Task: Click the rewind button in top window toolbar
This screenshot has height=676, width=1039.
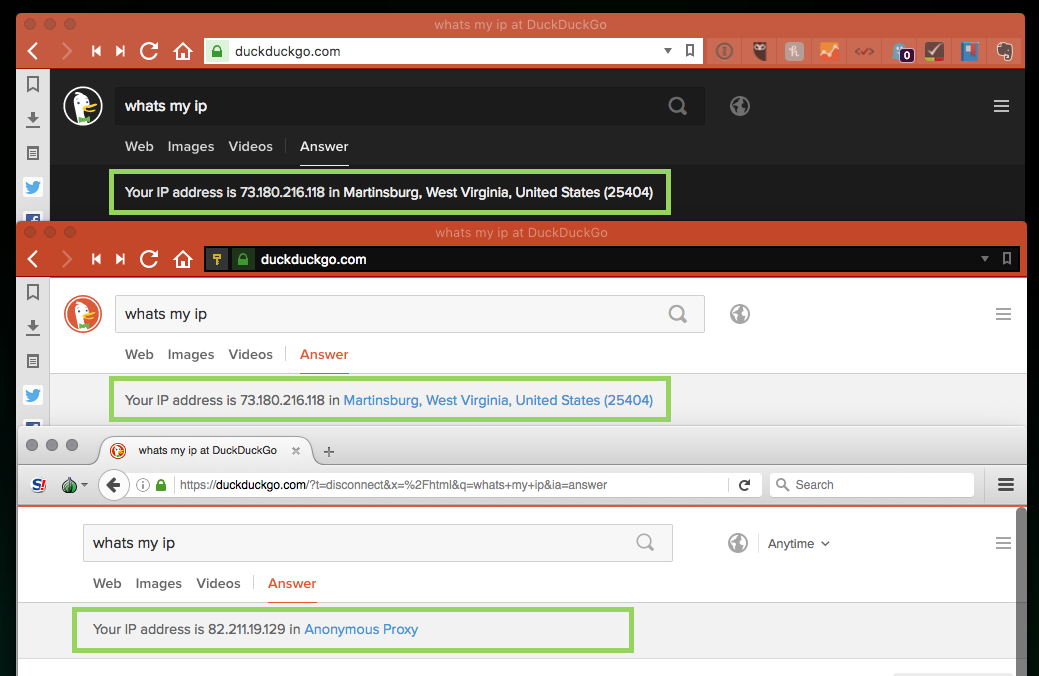Action: point(96,51)
